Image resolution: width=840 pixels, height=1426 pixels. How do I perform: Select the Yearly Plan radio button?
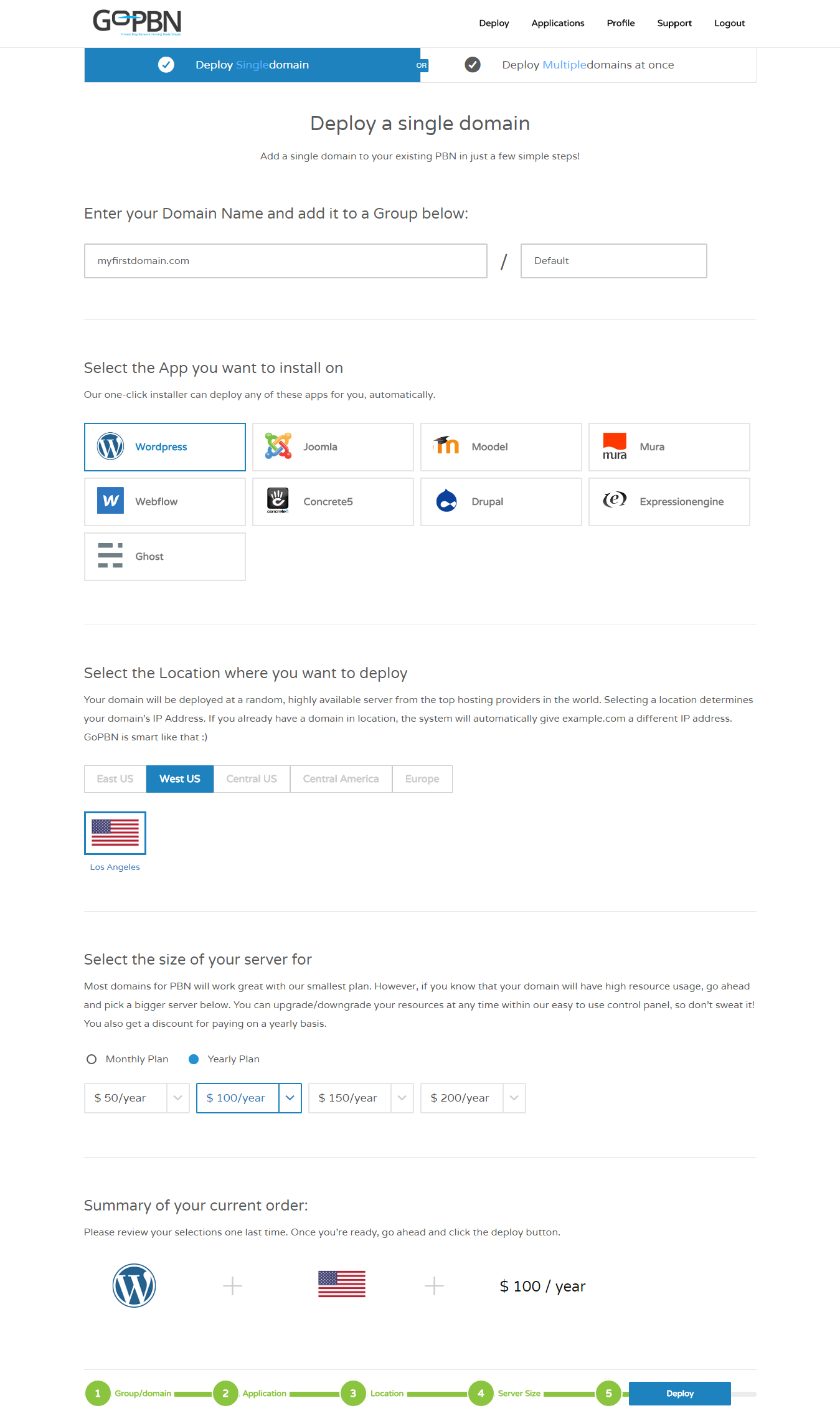pyautogui.click(x=194, y=1059)
